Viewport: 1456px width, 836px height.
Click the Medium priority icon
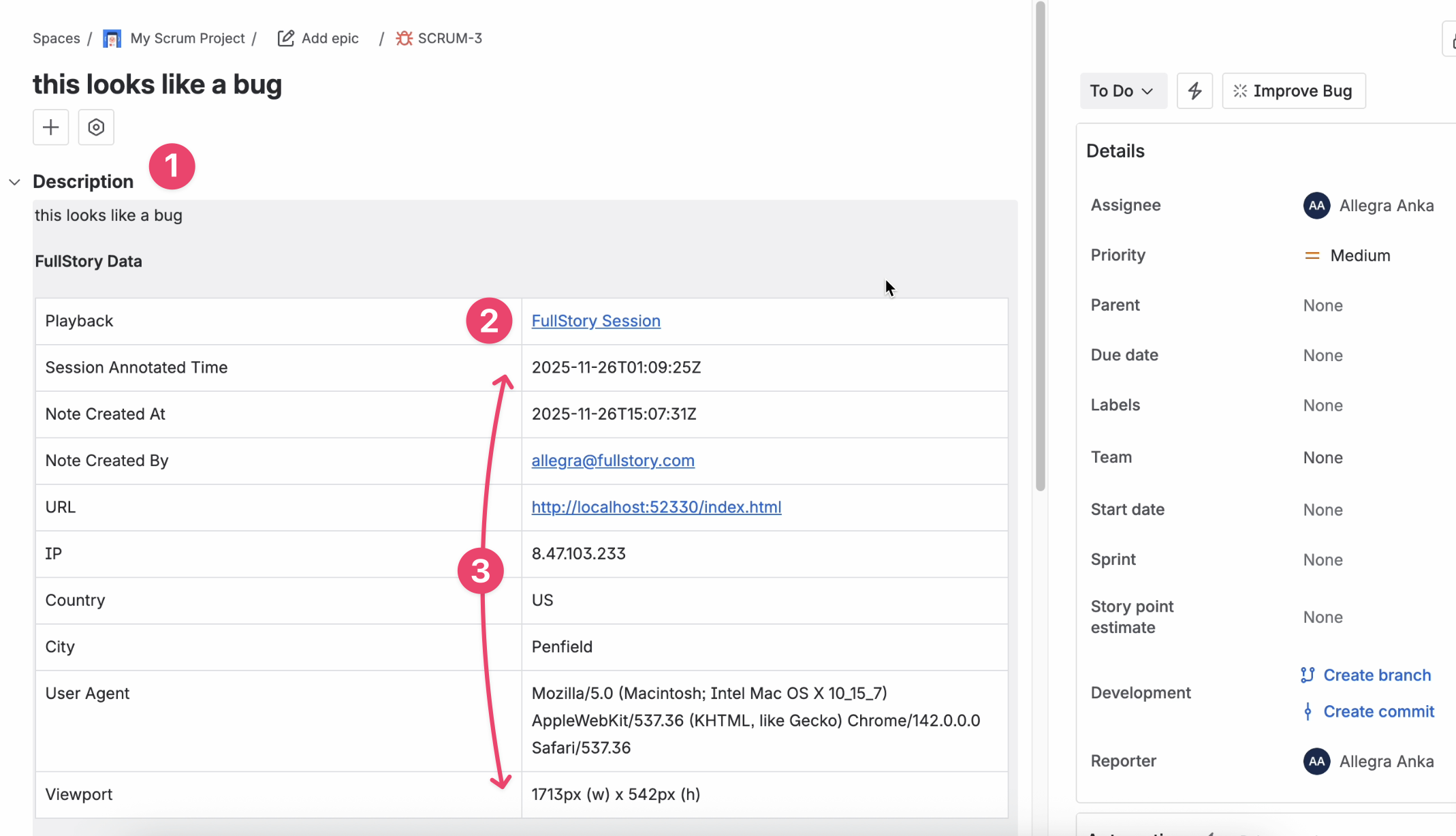pos(1311,256)
